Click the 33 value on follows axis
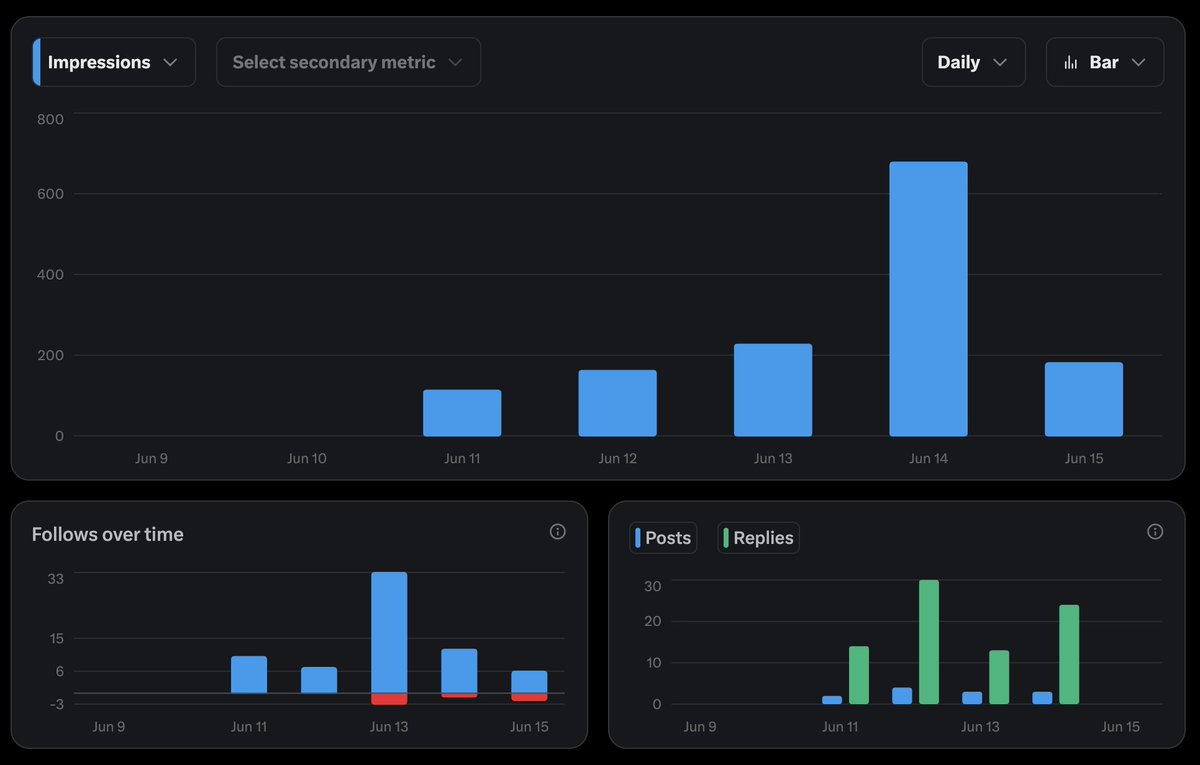1200x765 pixels. pyautogui.click(x=55, y=579)
